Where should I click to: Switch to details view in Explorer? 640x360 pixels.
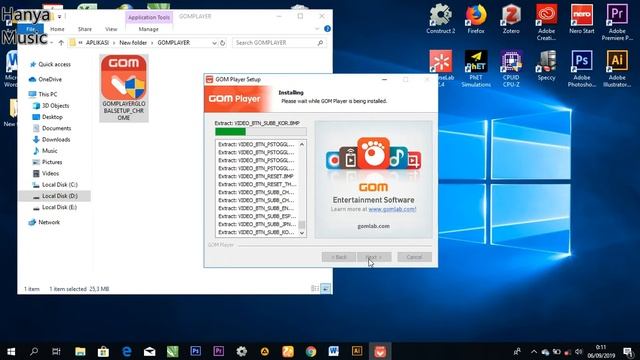[x=315, y=289]
